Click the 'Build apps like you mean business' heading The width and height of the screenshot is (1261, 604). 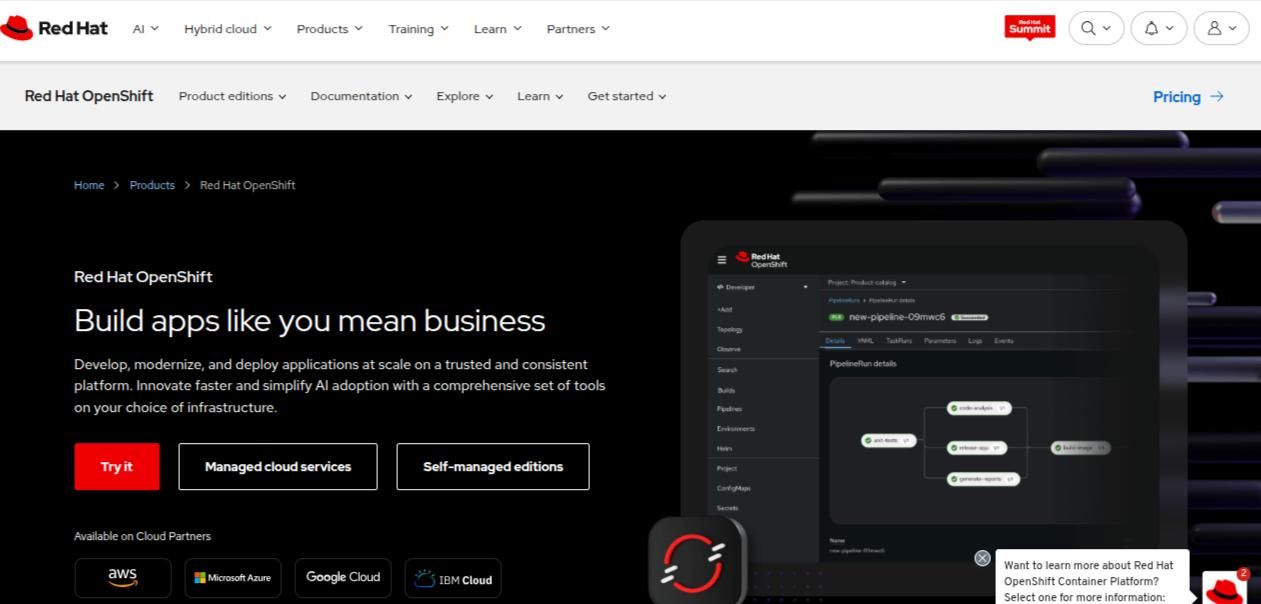(310, 321)
